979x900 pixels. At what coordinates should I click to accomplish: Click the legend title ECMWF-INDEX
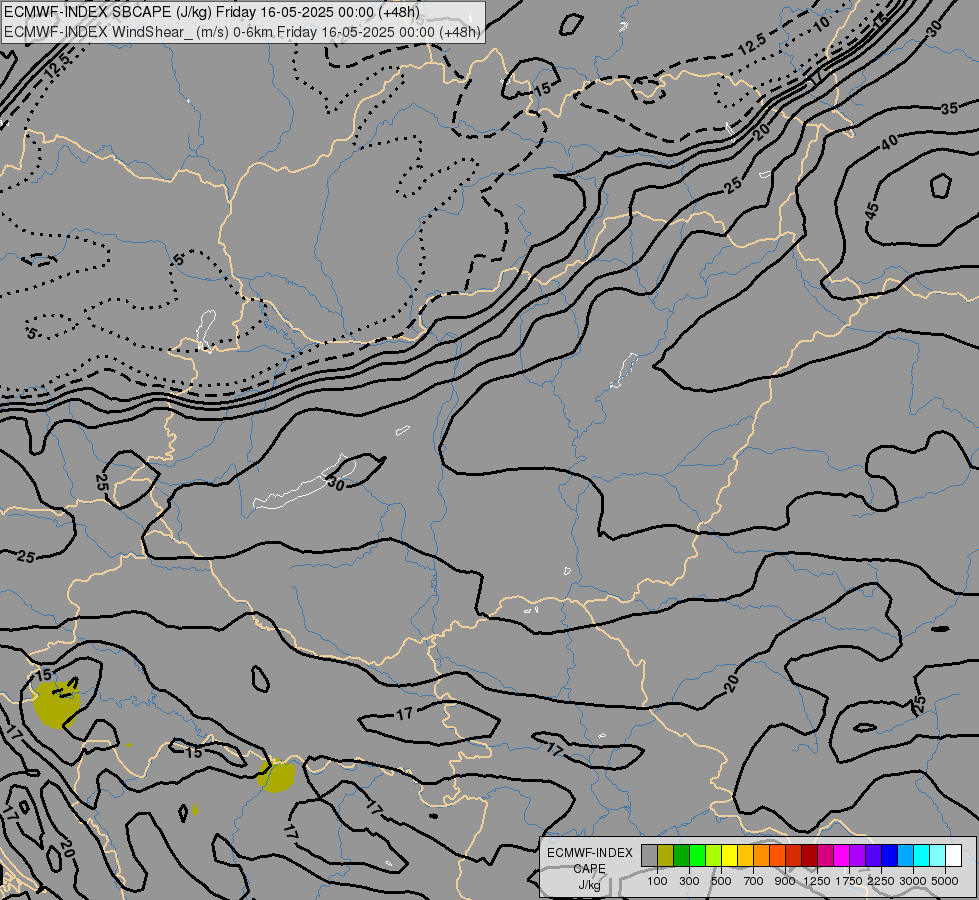tap(589, 853)
